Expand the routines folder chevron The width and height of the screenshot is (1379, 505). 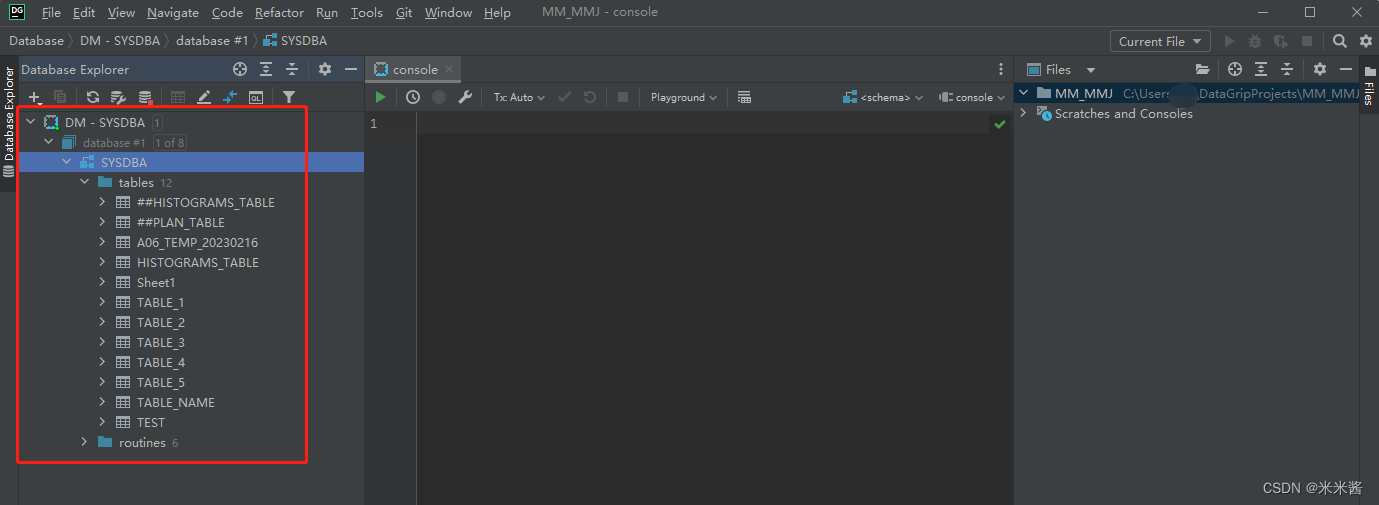tap(84, 442)
